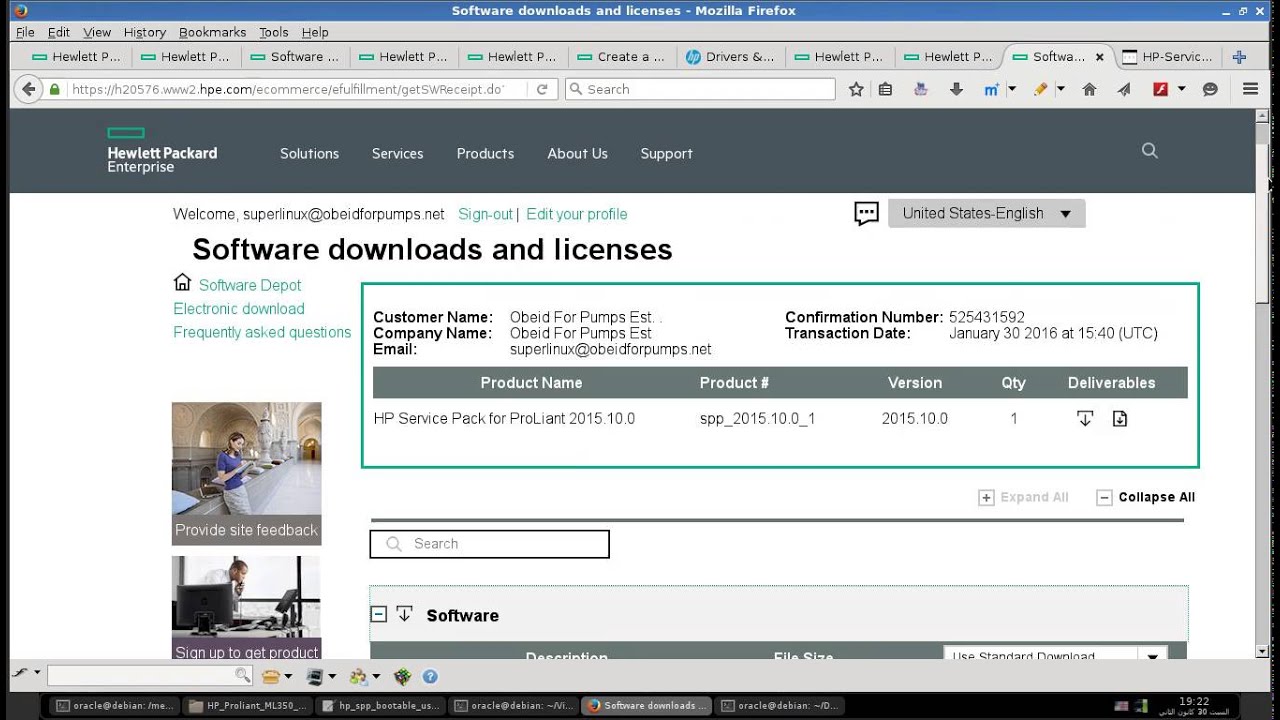Click the Edit your profile link

pyautogui.click(x=577, y=214)
